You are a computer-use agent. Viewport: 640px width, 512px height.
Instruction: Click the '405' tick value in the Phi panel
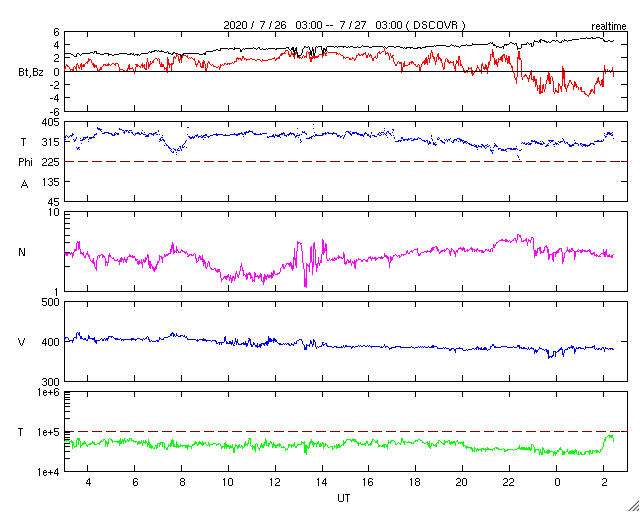tap(51, 122)
